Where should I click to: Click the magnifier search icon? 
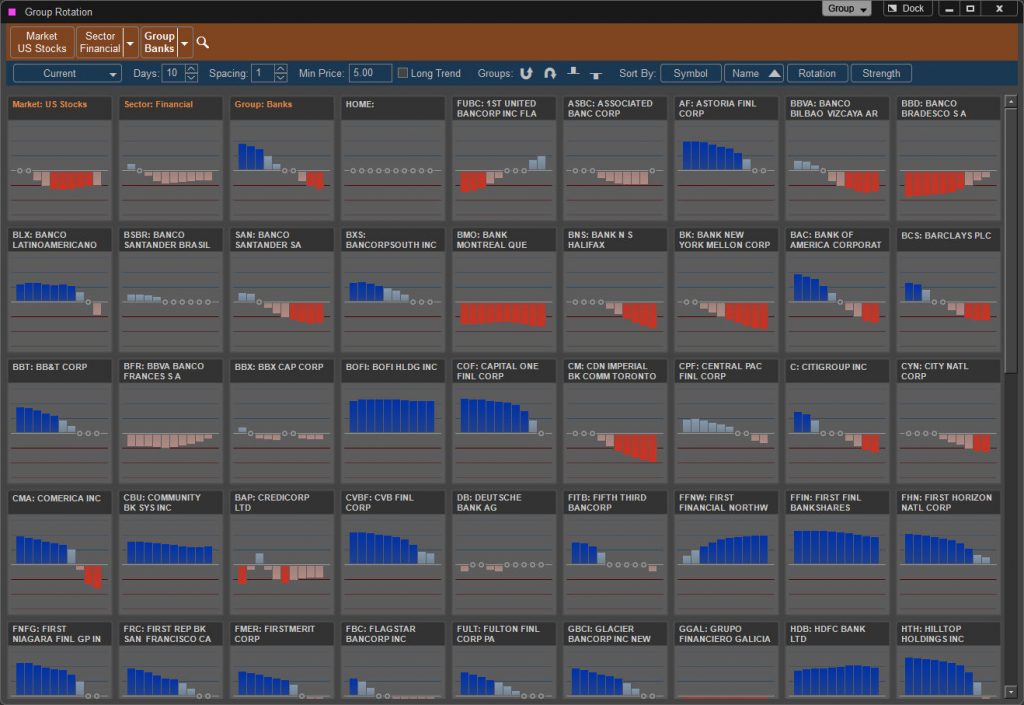point(202,42)
